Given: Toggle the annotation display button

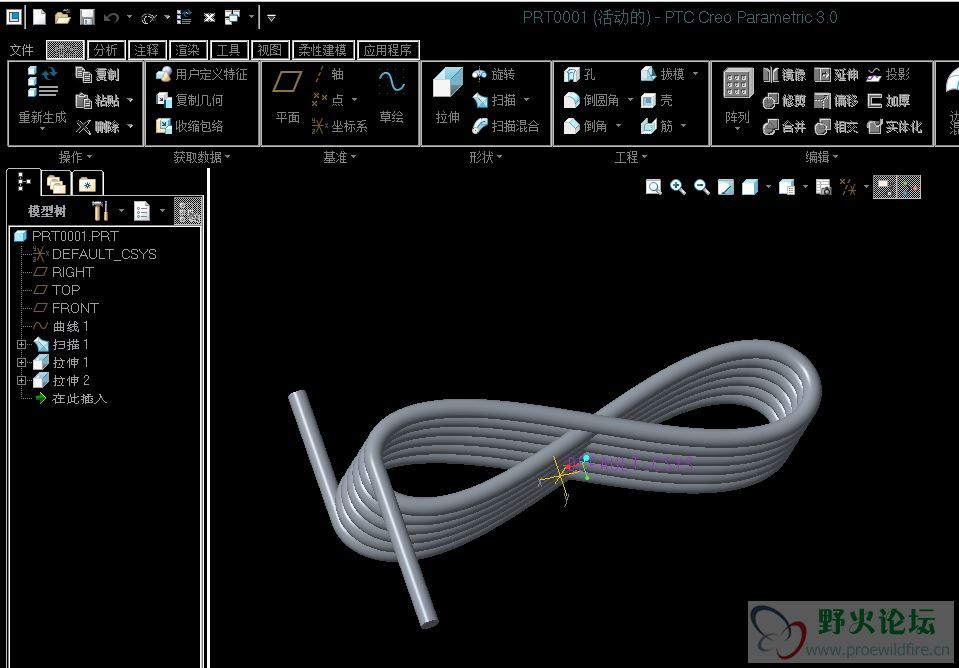Looking at the screenshot, I should coord(884,187).
